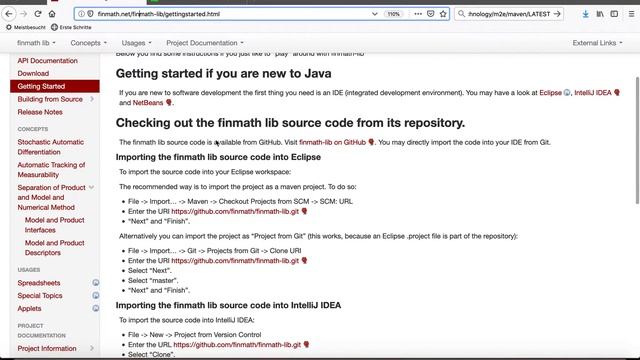Image resolution: width=640 pixels, height=360 pixels.
Task: Open the downloads arrow icon
Action: (585, 14)
